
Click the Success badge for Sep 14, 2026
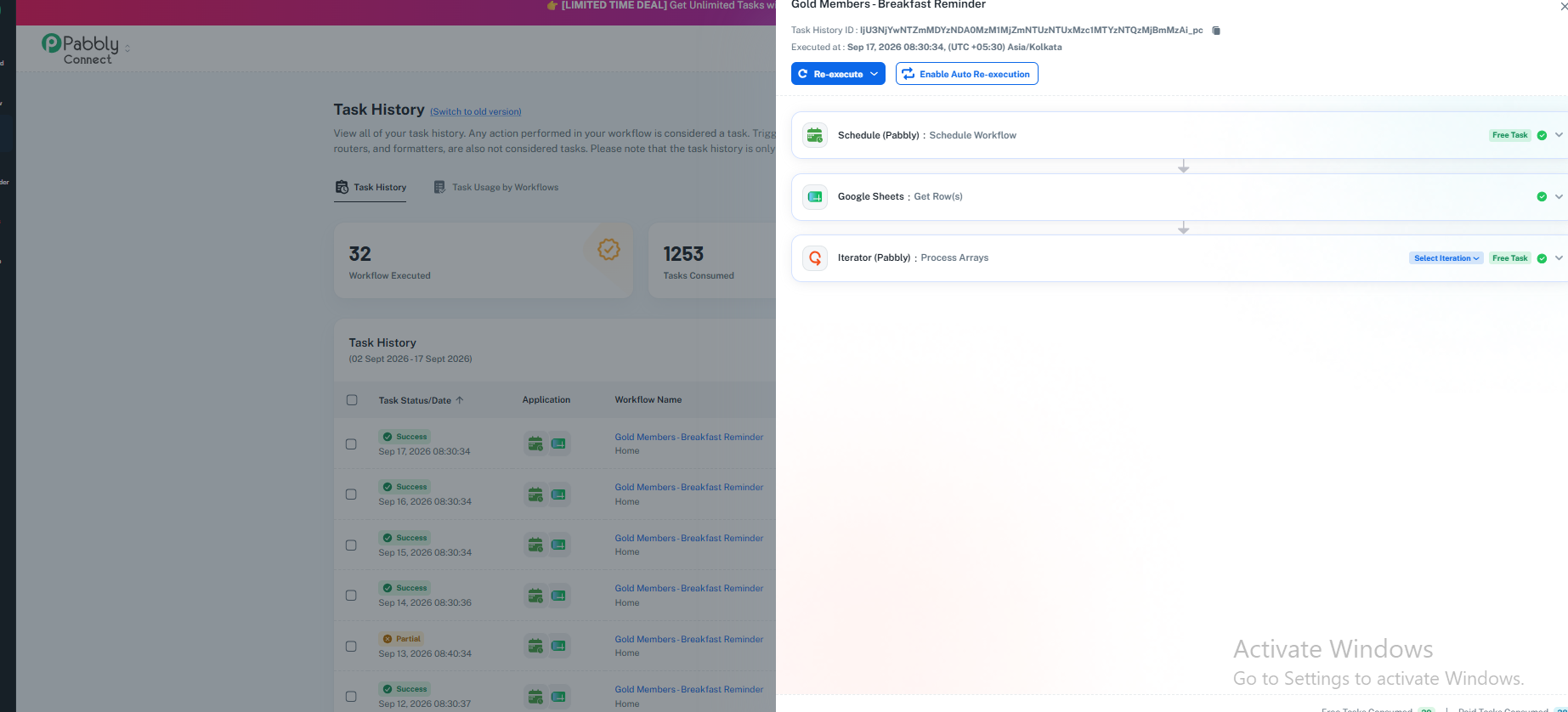405,588
